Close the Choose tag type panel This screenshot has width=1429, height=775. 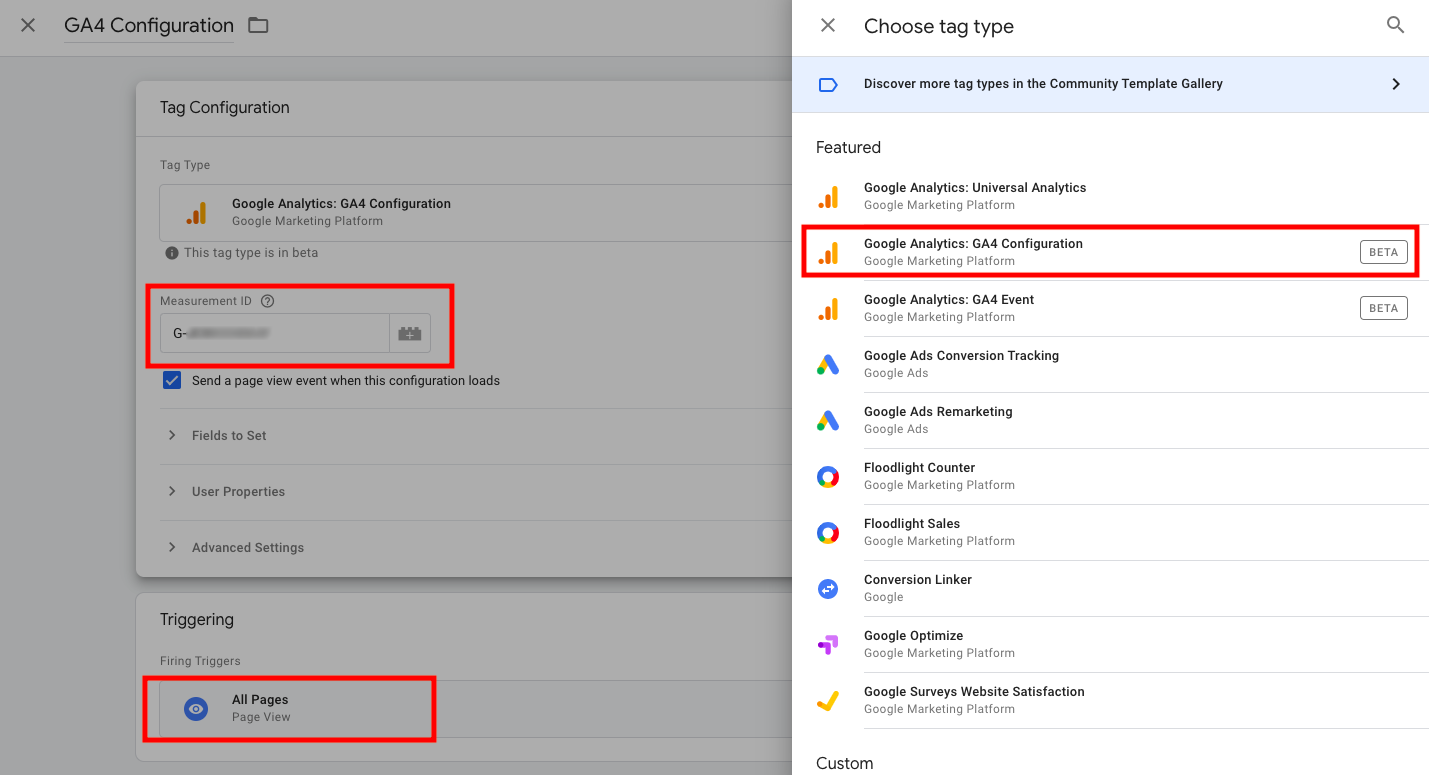point(828,26)
